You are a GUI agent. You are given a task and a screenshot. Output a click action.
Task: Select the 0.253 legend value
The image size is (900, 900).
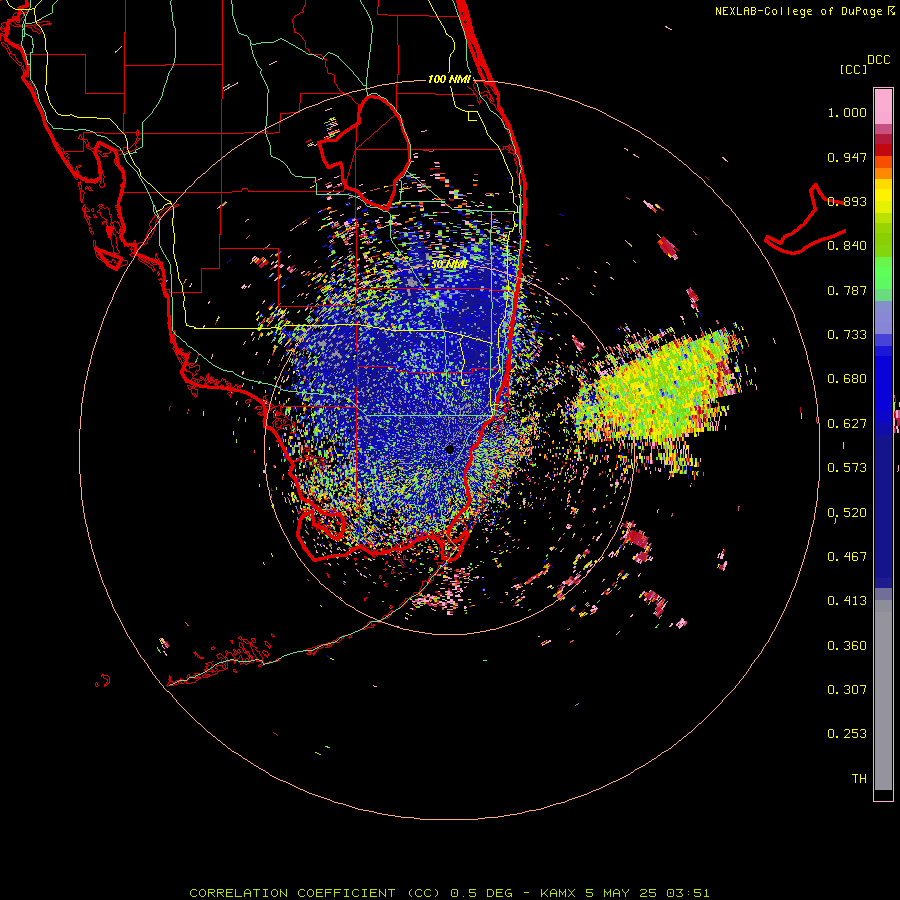[847, 734]
